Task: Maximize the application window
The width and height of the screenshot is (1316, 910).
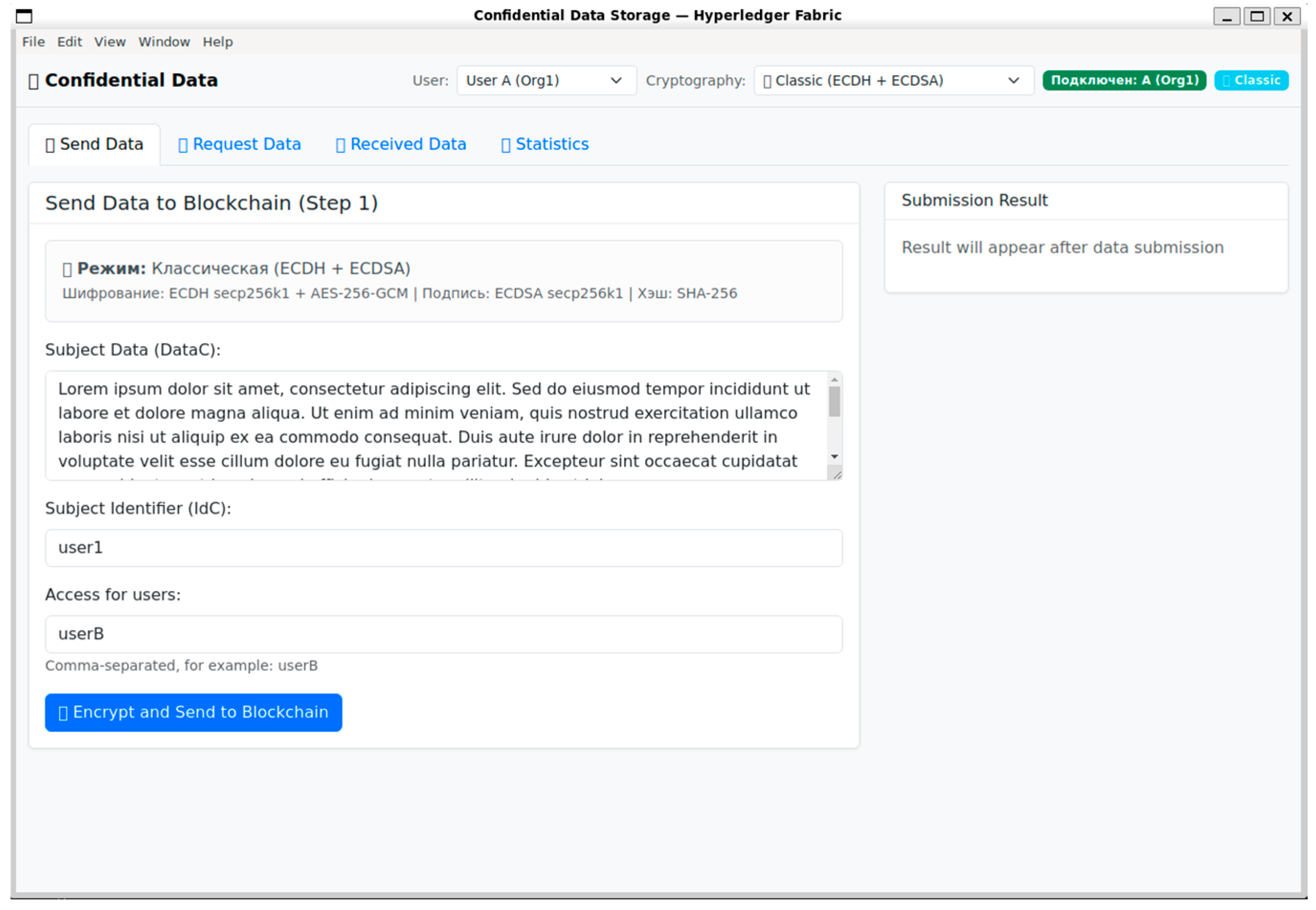Action: coord(1257,16)
